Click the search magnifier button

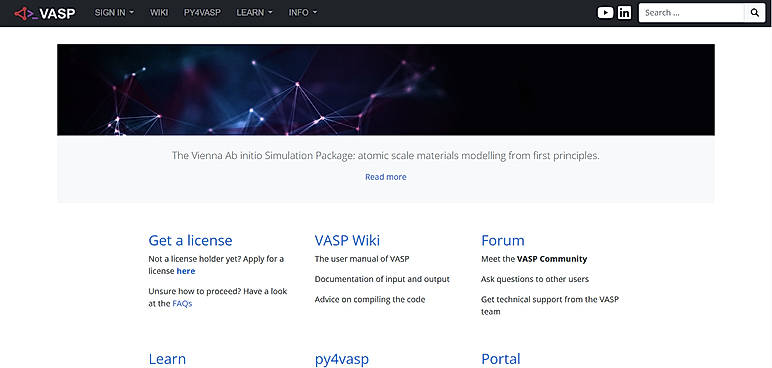click(754, 13)
